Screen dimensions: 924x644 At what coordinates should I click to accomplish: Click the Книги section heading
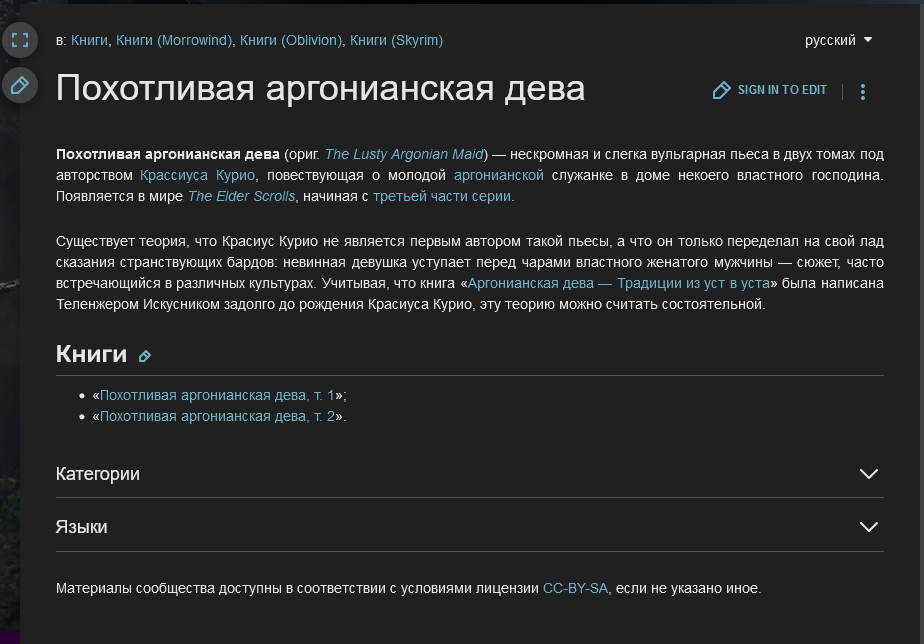pyautogui.click(x=91, y=354)
